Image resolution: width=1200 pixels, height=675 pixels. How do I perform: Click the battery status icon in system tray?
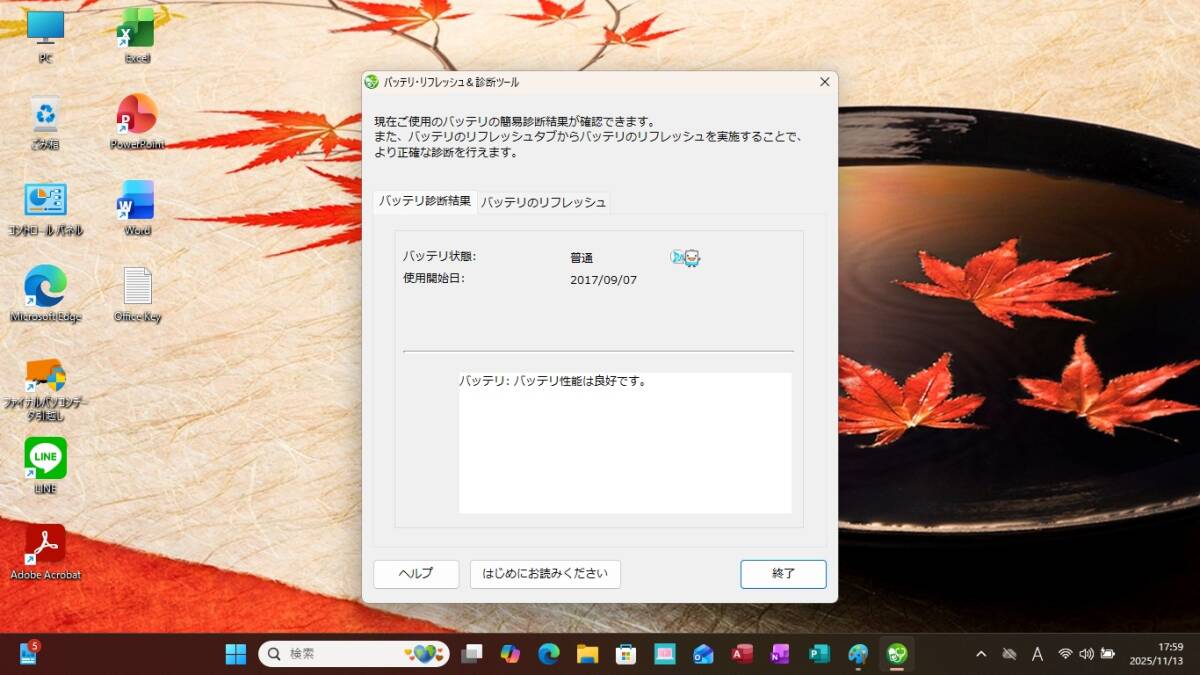1106,655
